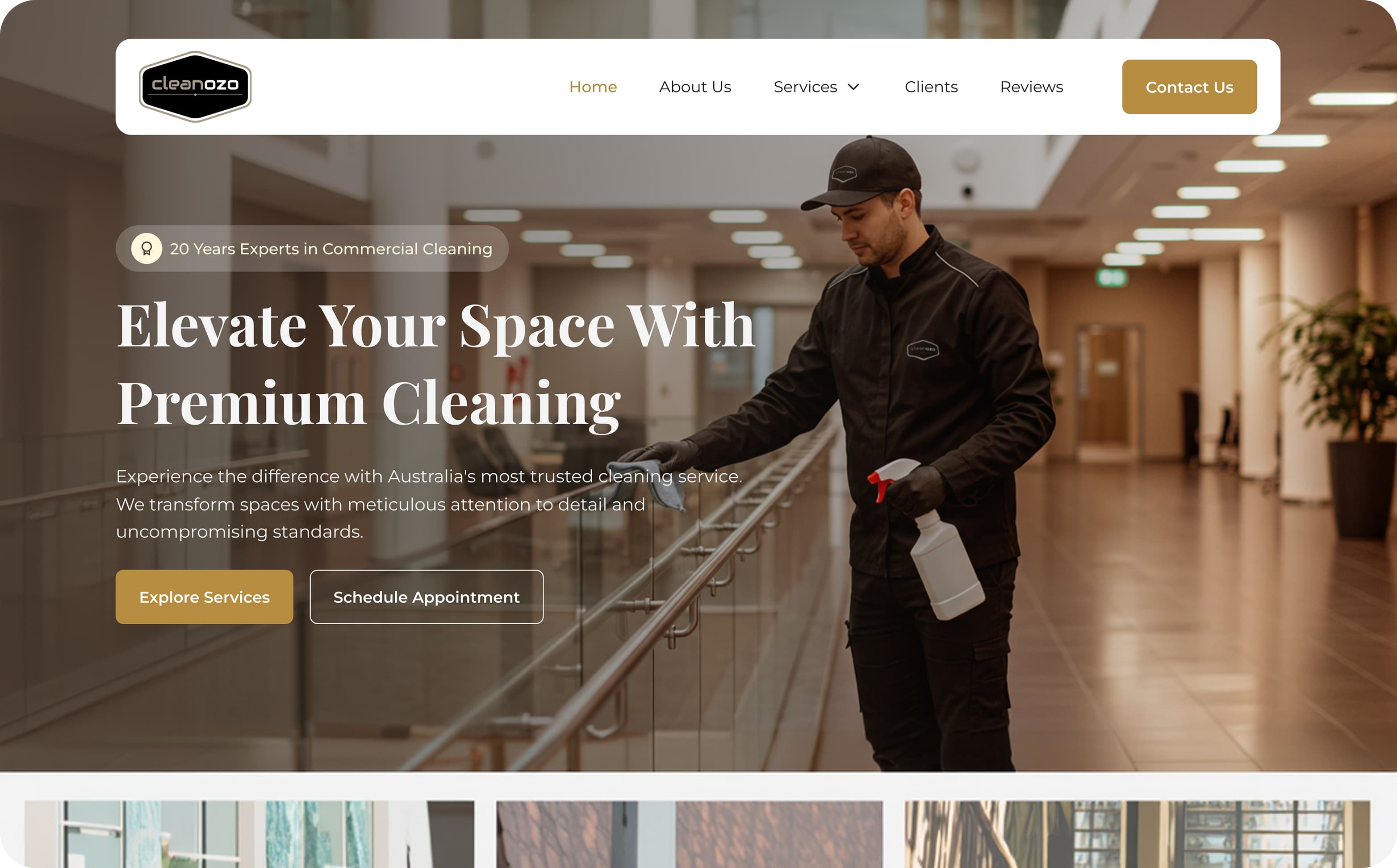The width and height of the screenshot is (1397, 868).
Task: Click the hero description paragraph text
Action: (429, 504)
